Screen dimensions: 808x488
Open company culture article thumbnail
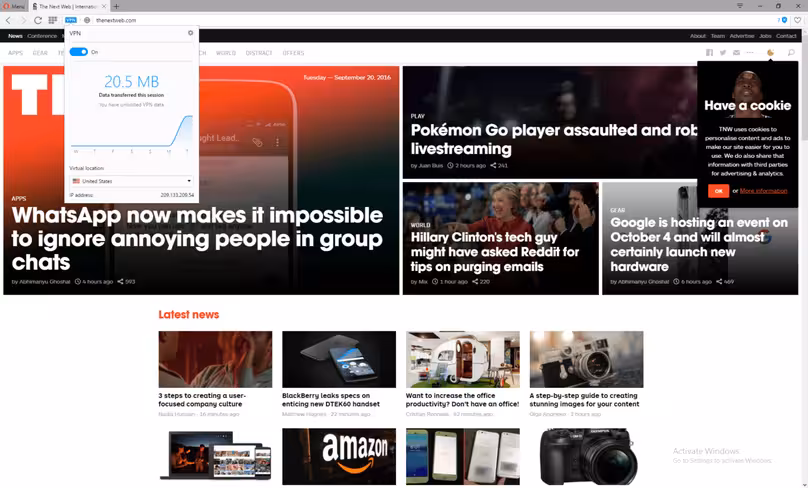pos(215,359)
